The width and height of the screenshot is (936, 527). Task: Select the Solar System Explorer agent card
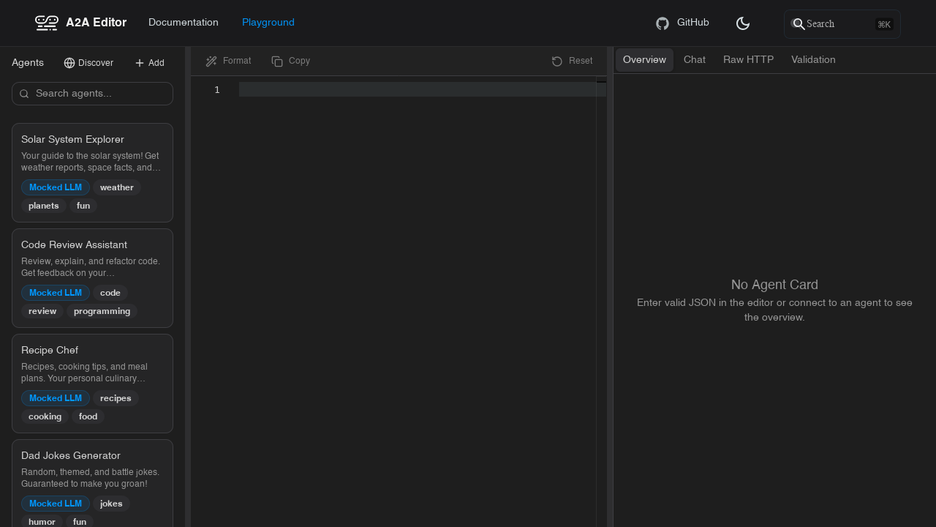(93, 173)
